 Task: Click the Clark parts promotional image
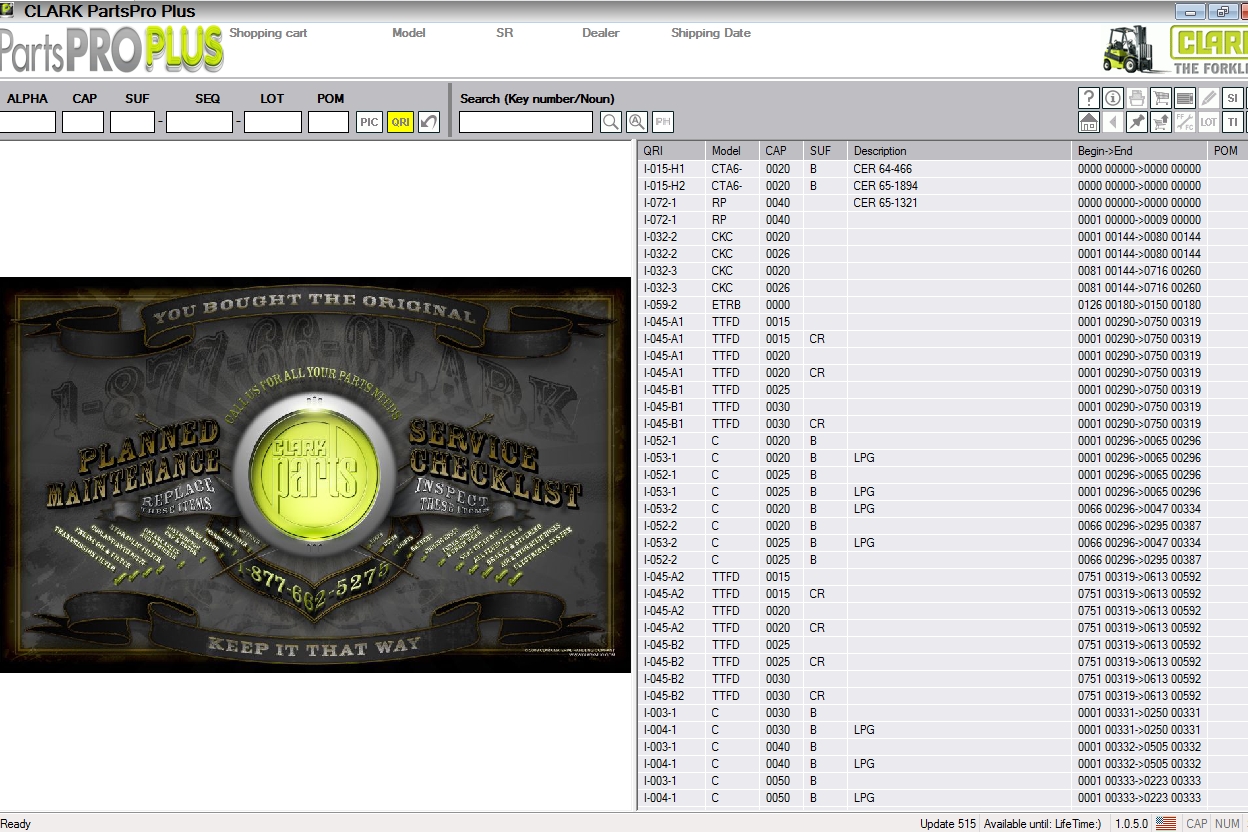[x=315, y=475]
